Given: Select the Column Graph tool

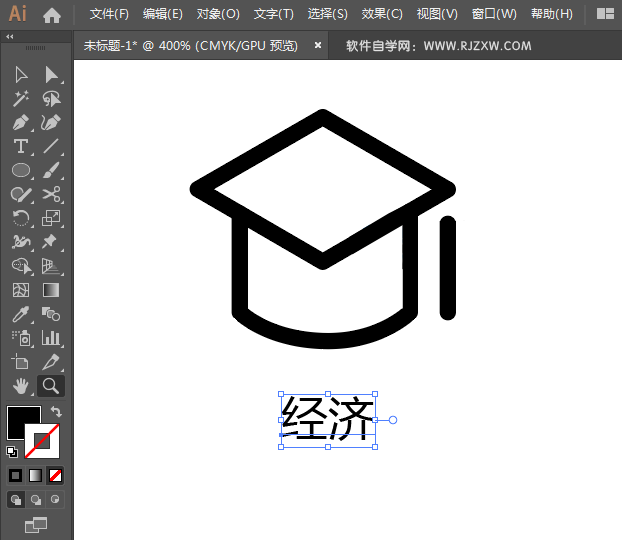Looking at the screenshot, I should tap(51, 338).
